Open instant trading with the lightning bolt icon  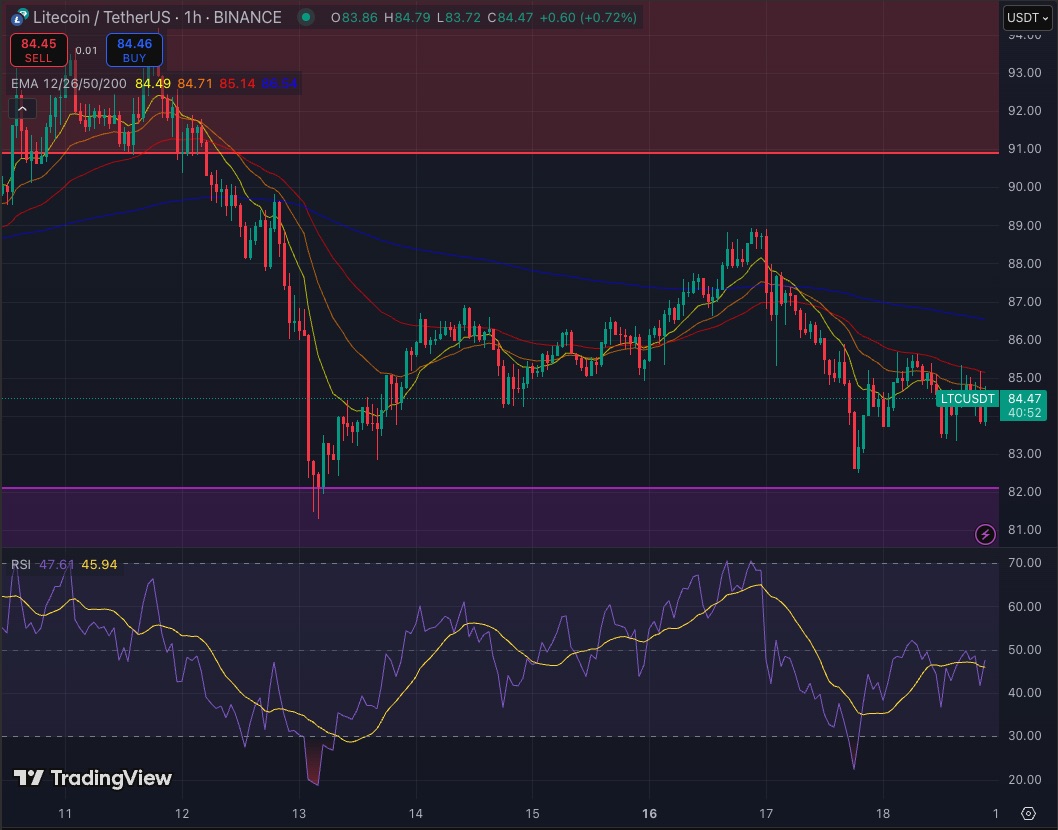point(986,535)
